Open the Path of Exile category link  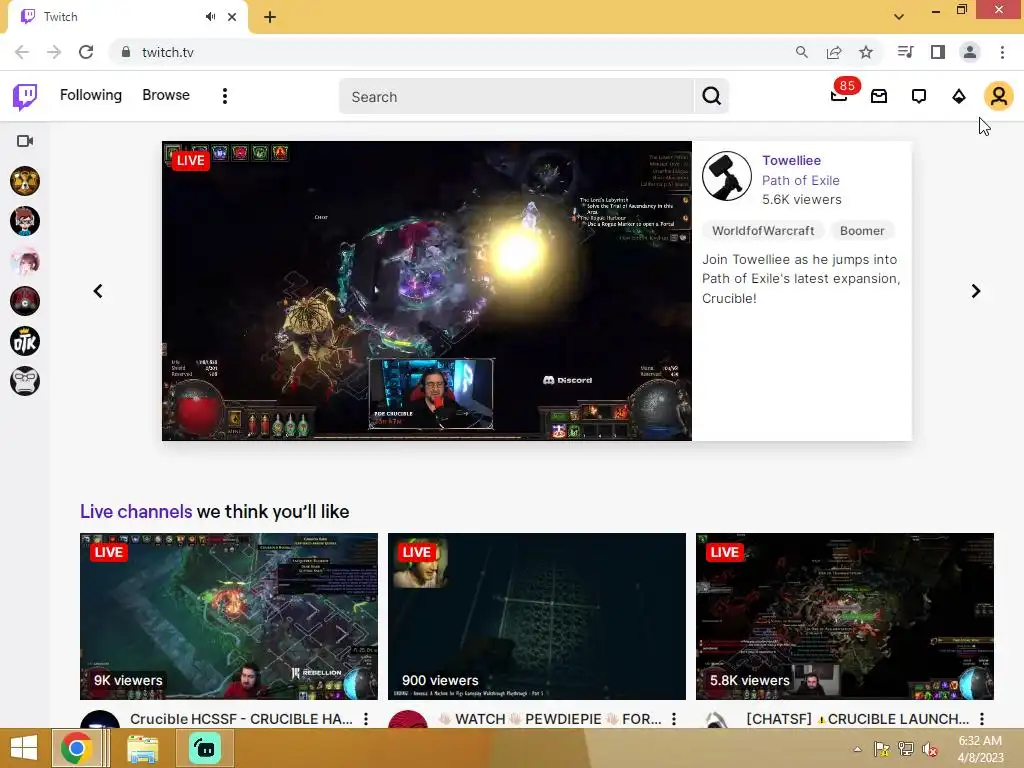coord(801,180)
